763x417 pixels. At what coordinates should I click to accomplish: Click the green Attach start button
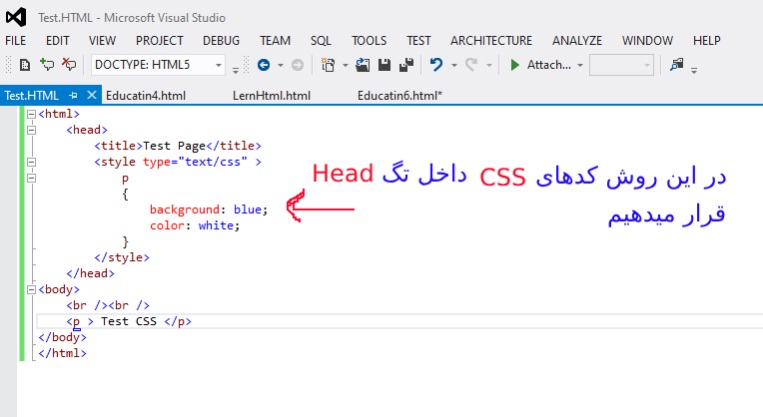coord(515,65)
